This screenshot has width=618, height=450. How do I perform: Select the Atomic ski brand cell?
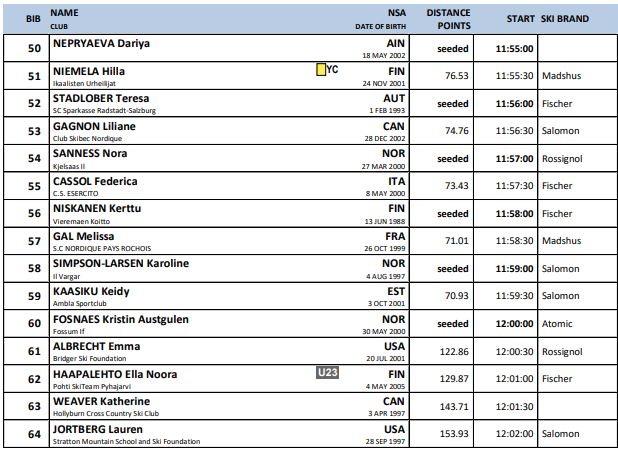coord(558,324)
